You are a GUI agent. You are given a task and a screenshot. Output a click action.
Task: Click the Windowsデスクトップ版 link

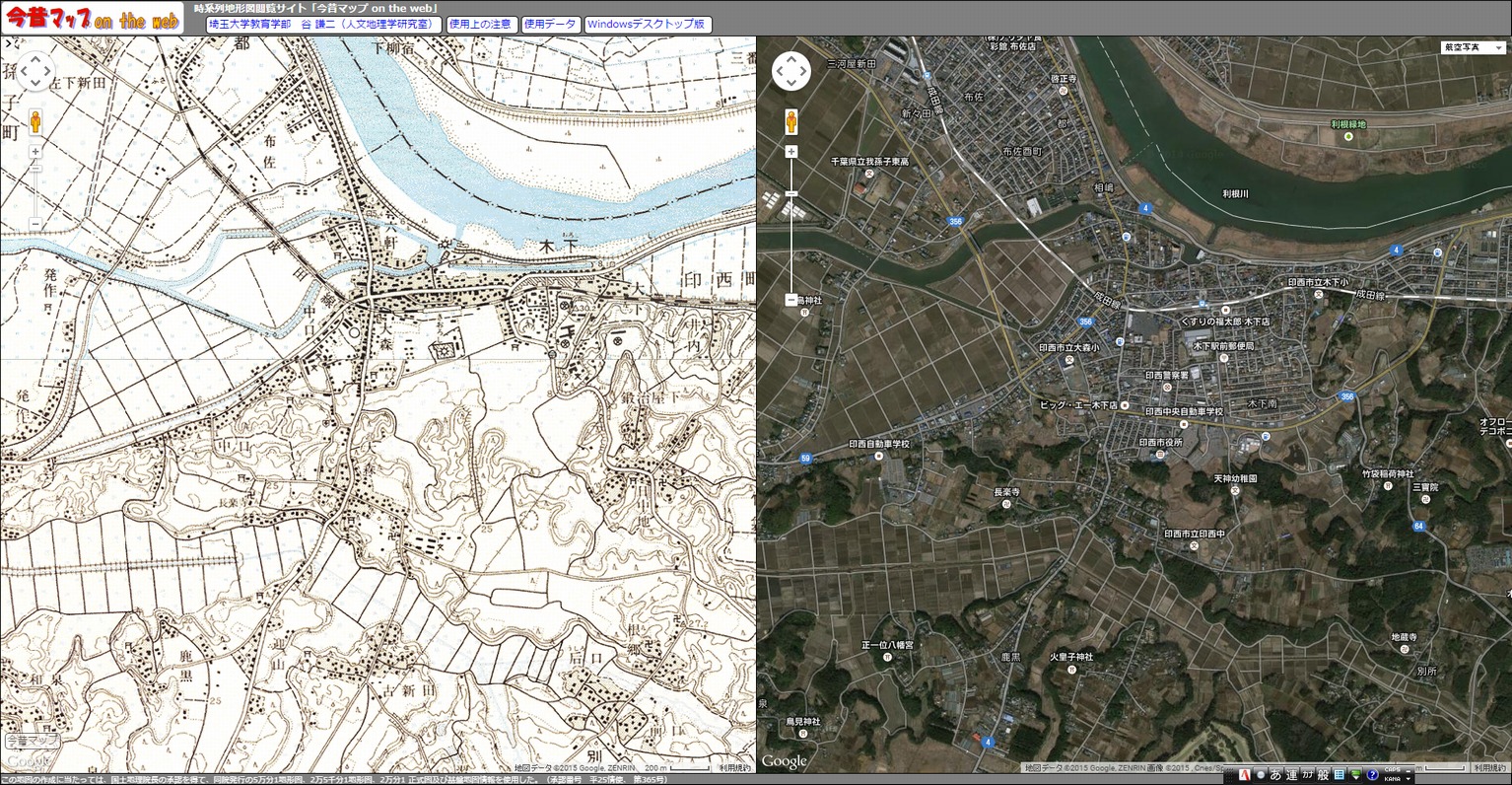pyautogui.click(x=646, y=24)
